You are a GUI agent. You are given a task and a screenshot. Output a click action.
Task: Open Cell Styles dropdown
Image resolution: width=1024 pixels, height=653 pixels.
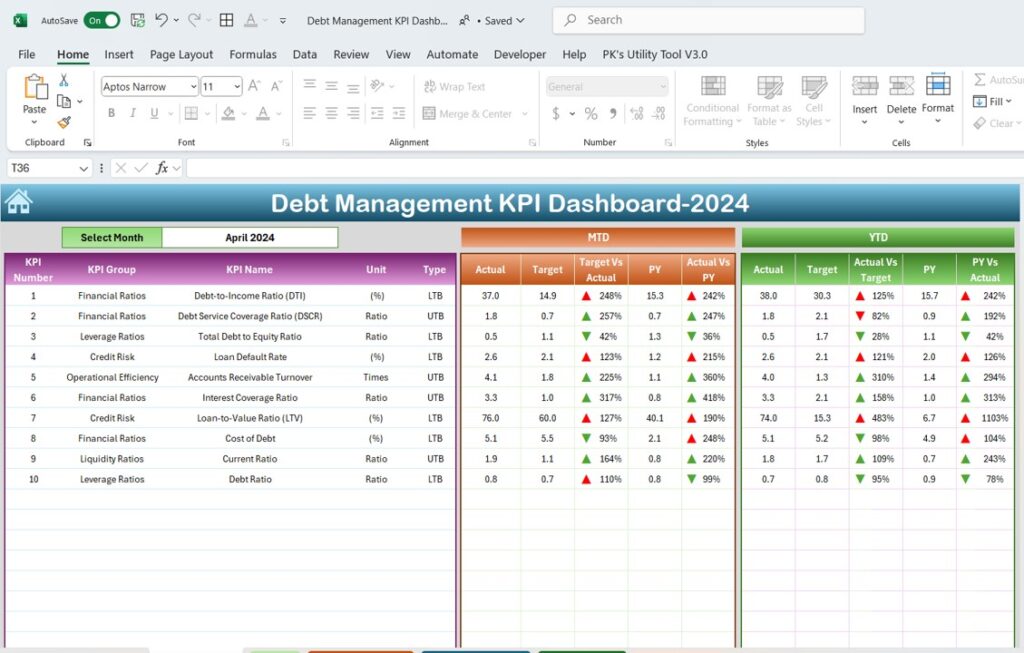point(814,101)
